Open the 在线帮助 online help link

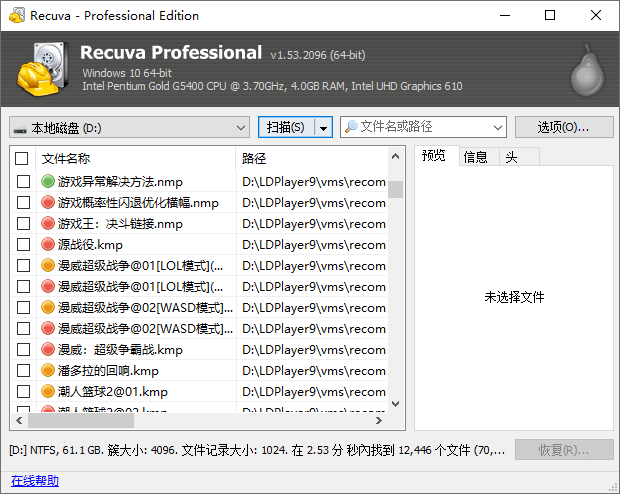point(35,481)
